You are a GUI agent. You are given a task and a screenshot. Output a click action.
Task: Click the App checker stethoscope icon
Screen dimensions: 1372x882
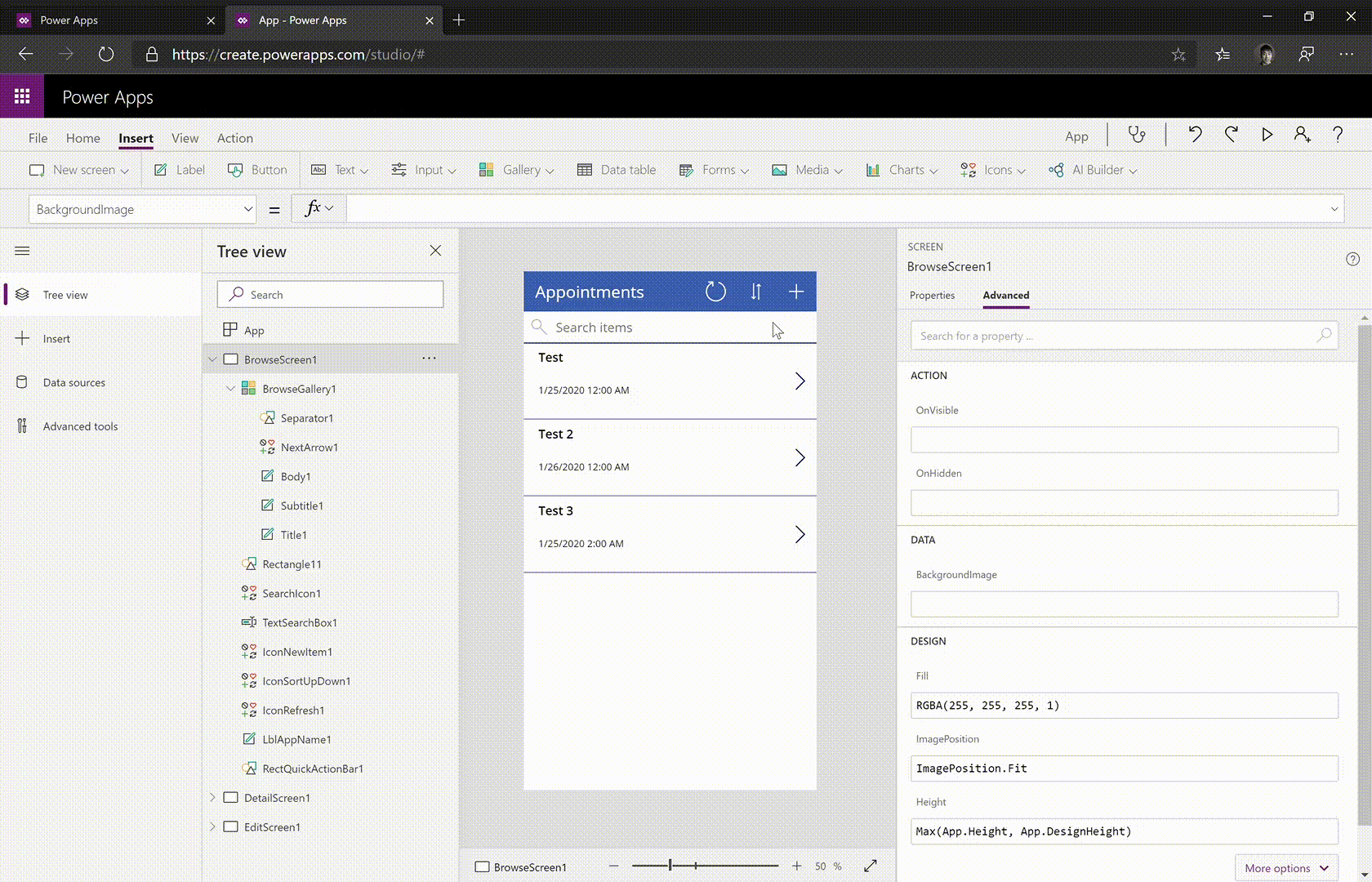(x=1137, y=135)
